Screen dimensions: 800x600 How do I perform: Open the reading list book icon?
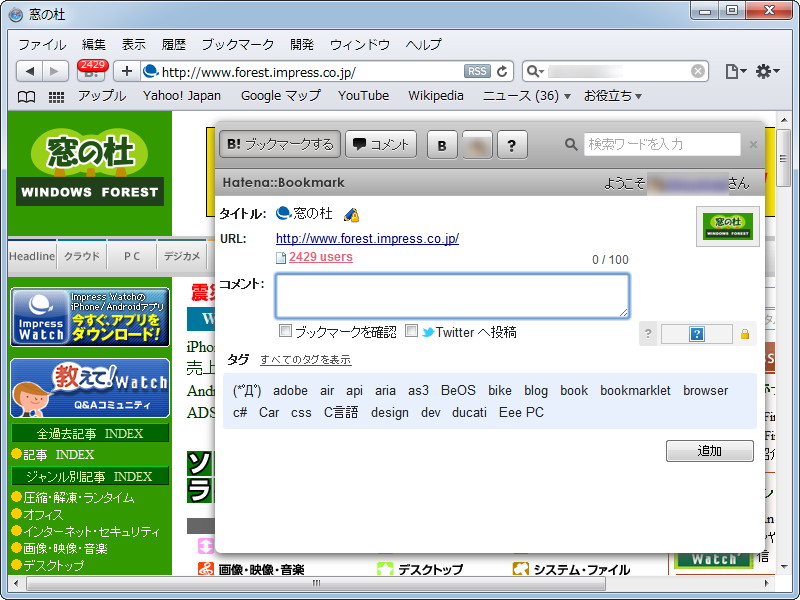(25, 96)
